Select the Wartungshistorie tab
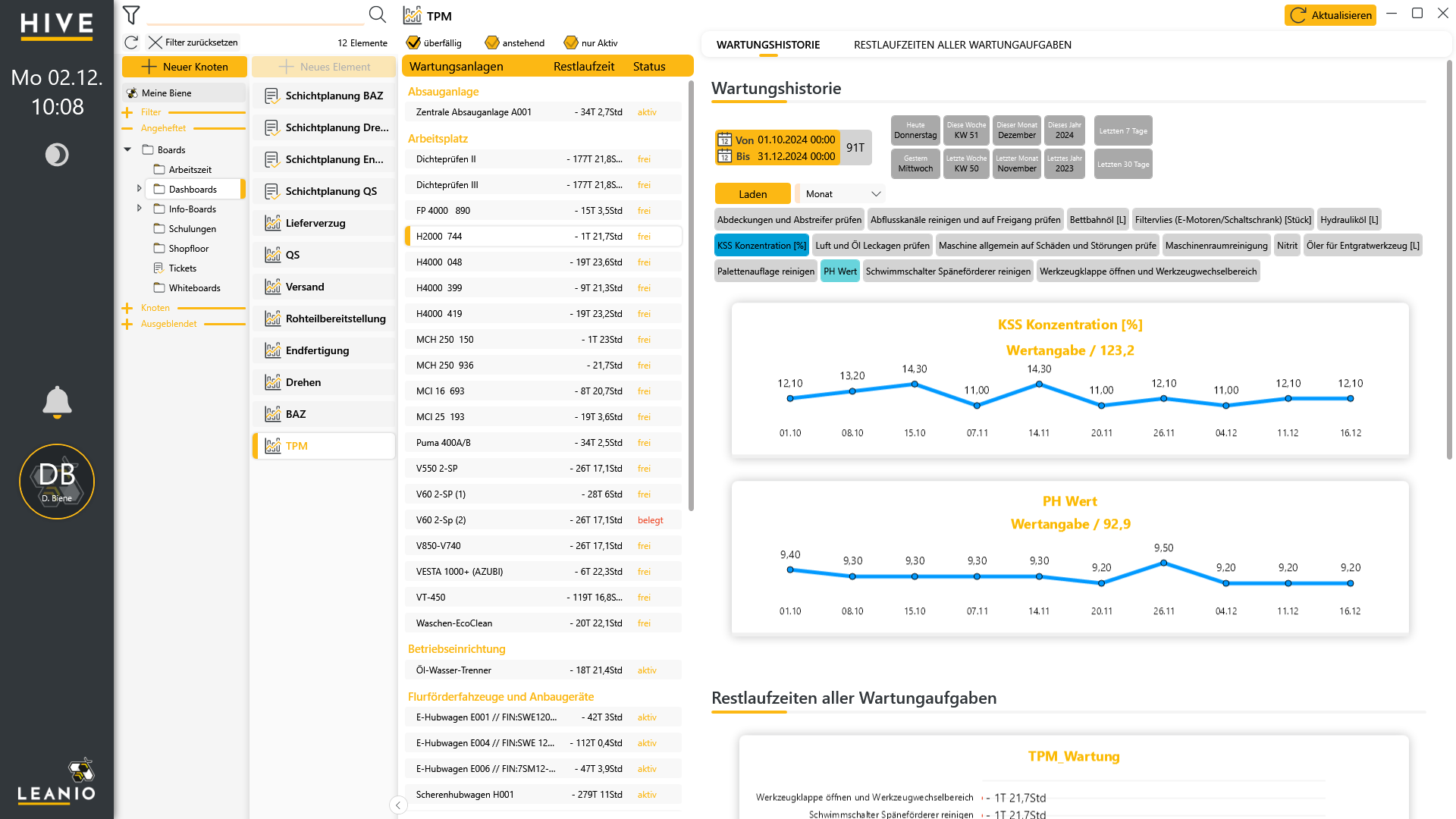The width and height of the screenshot is (1456, 819). coord(768,45)
